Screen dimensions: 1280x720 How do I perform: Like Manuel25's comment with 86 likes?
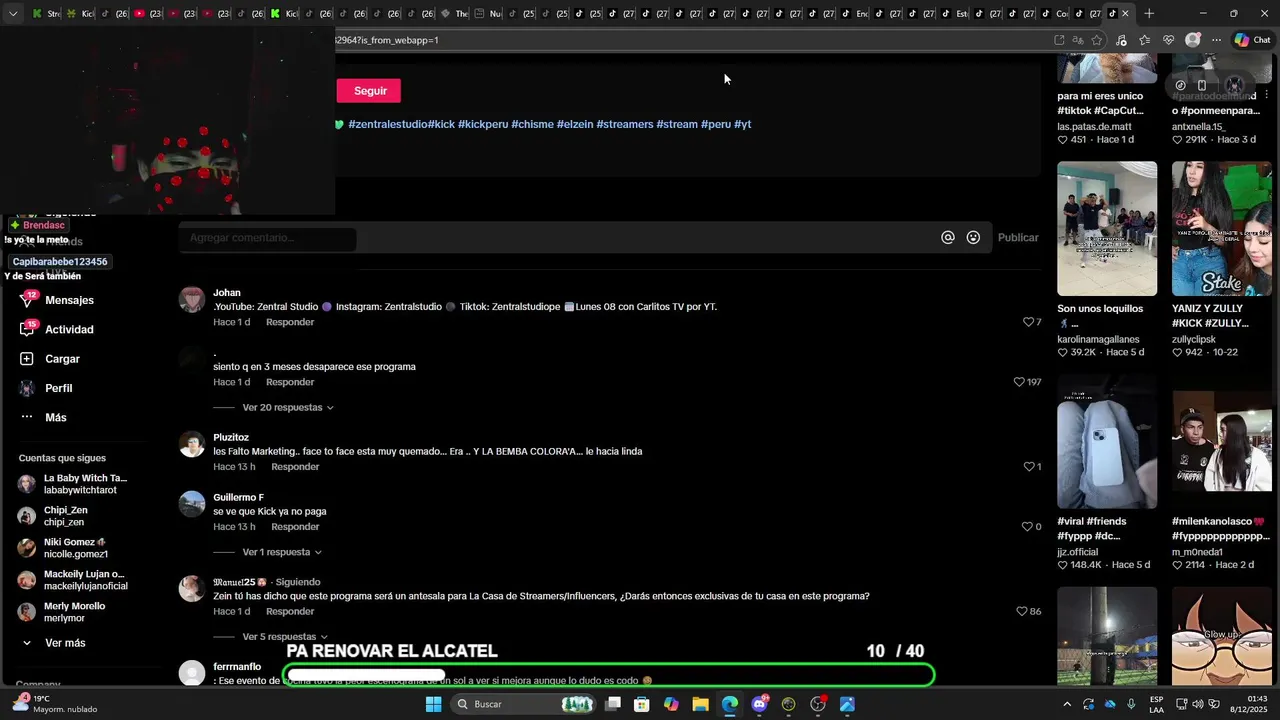pos(1021,611)
